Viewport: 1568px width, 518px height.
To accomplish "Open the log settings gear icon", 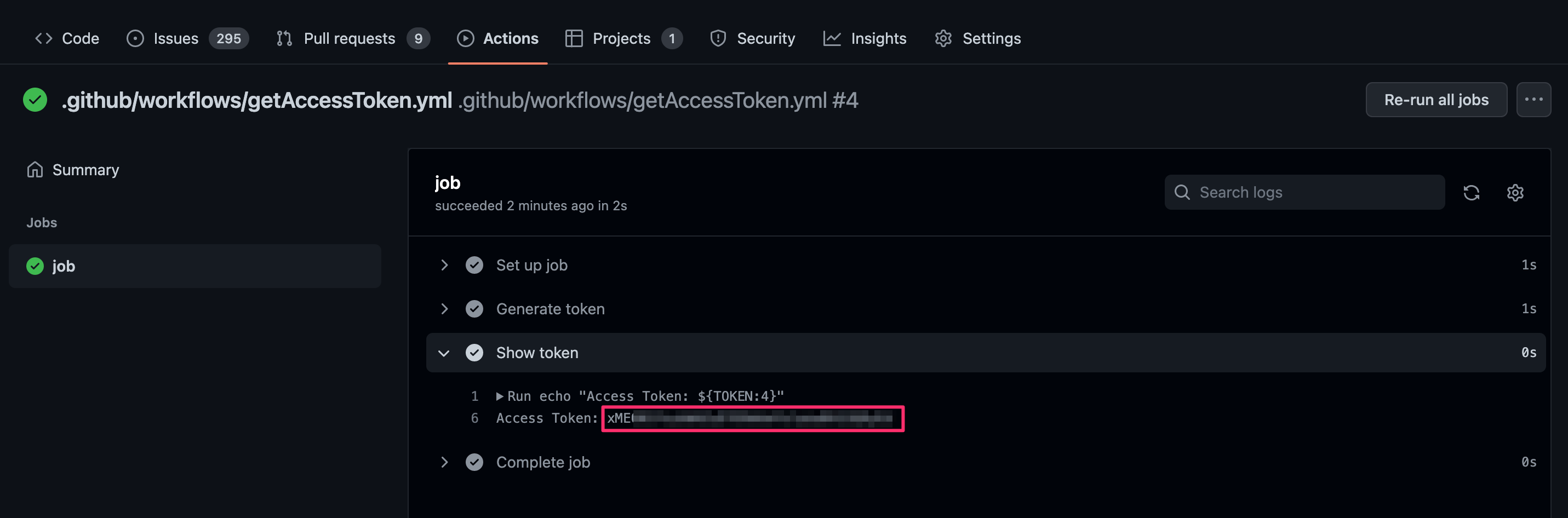I will coord(1515,193).
